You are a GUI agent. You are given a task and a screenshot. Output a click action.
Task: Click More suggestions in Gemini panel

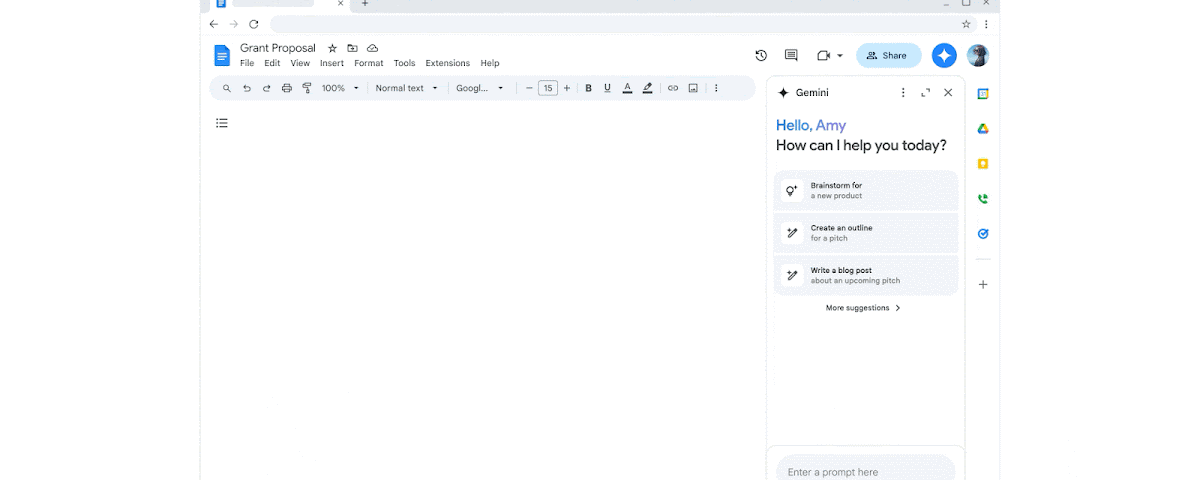863,308
